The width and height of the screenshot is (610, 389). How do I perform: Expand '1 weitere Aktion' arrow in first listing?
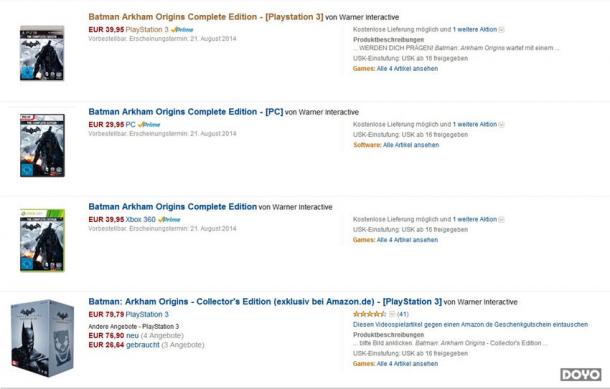(x=501, y=30)
